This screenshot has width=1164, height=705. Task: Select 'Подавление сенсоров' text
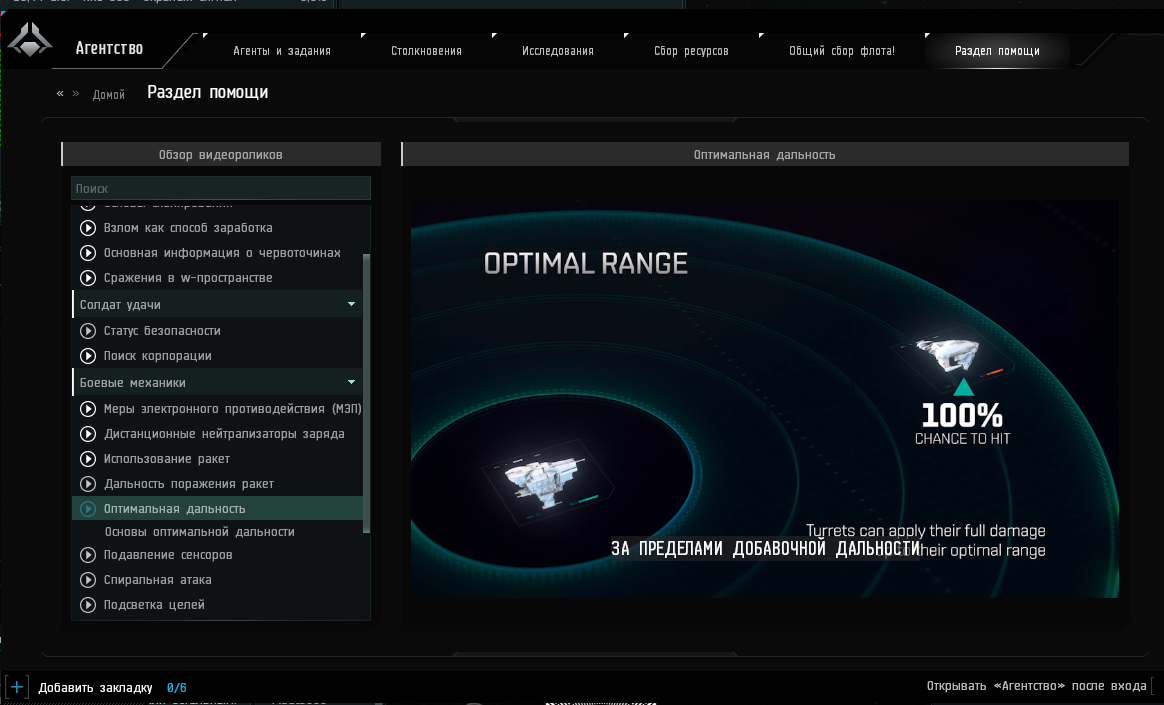(168, 555)
